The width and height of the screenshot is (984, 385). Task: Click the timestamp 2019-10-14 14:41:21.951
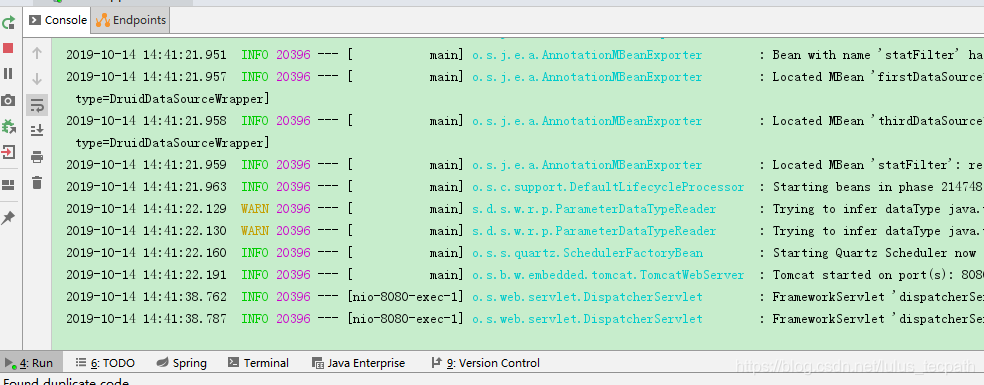(x=146, y=55)
